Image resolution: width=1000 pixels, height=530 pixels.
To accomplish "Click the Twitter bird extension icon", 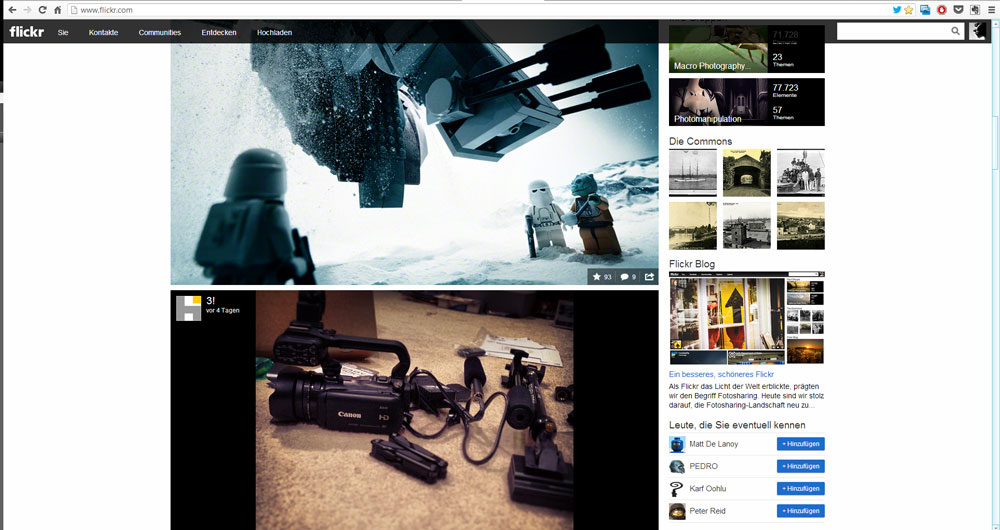I will click(896, 9).
